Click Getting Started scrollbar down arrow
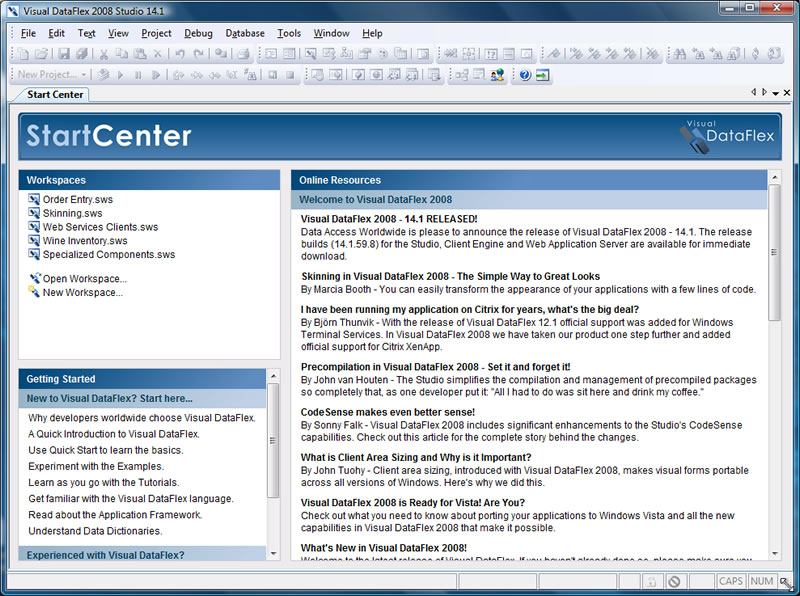The image size is (800, 596). point(273,554)
